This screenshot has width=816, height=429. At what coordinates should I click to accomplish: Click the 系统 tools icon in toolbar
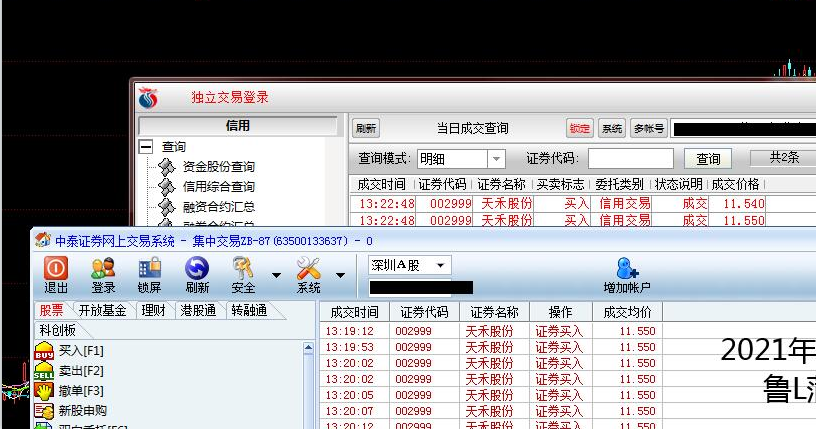pos(308,269)
